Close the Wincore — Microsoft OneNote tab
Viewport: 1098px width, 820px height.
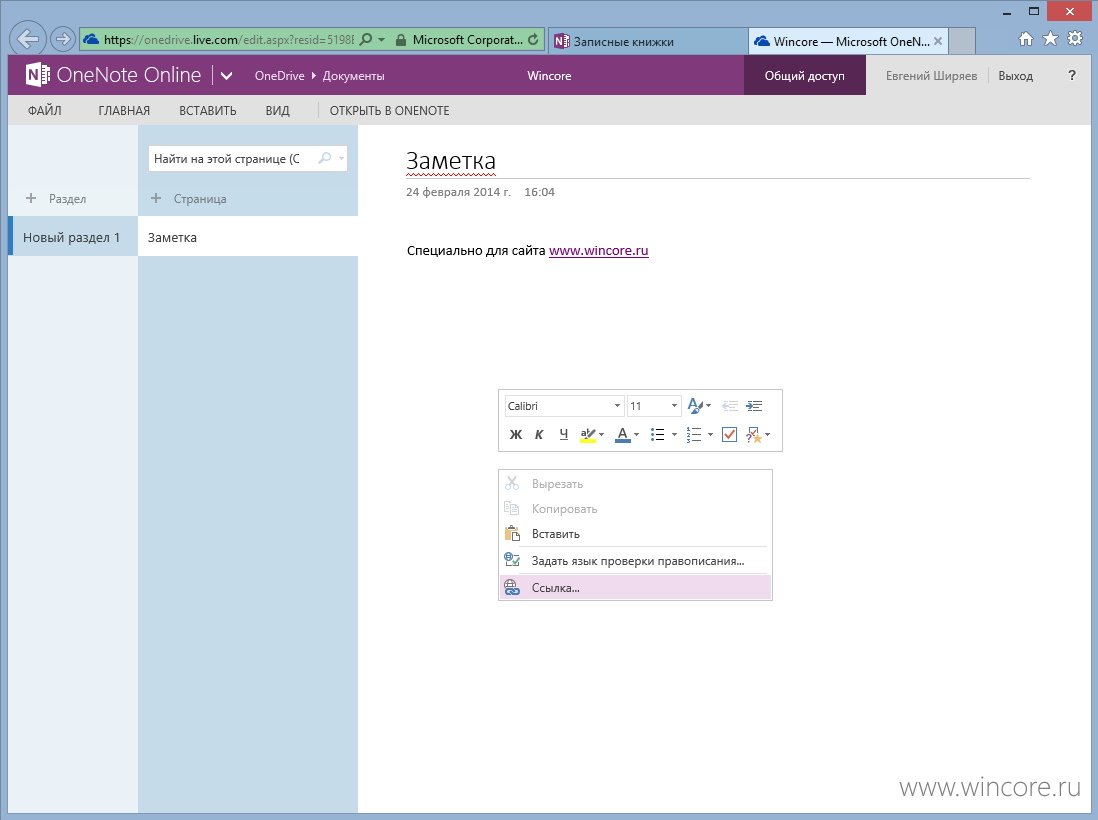point(938,41)
